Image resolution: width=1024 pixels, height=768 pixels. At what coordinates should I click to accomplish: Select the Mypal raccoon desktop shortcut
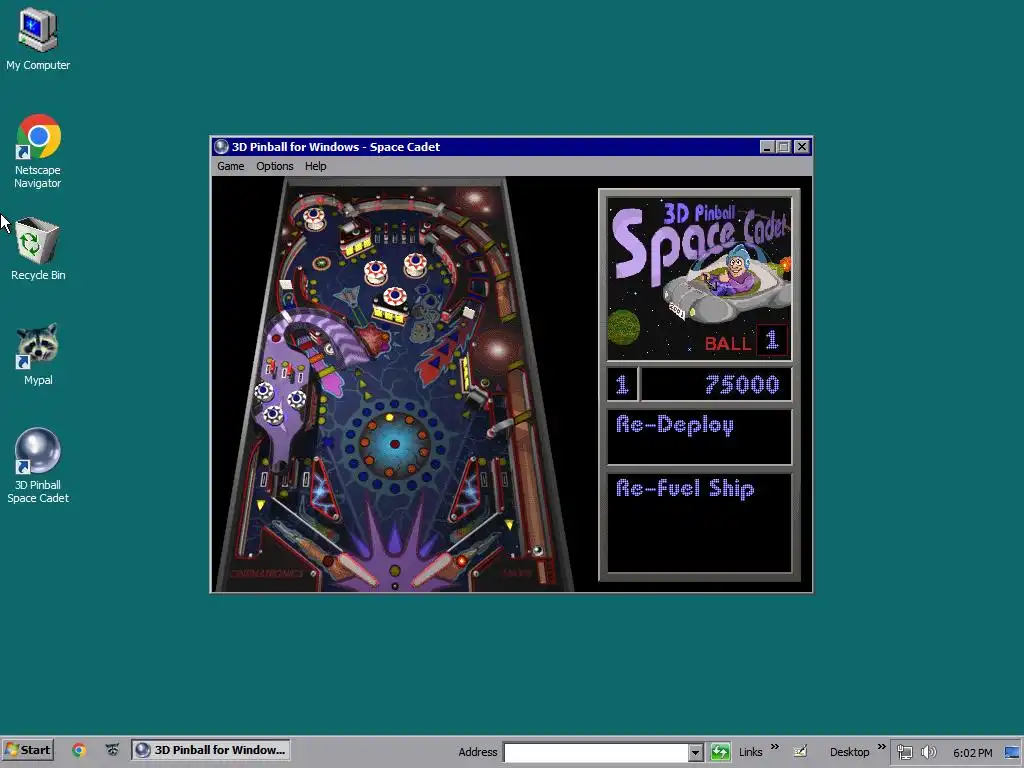tap(38, 354)
